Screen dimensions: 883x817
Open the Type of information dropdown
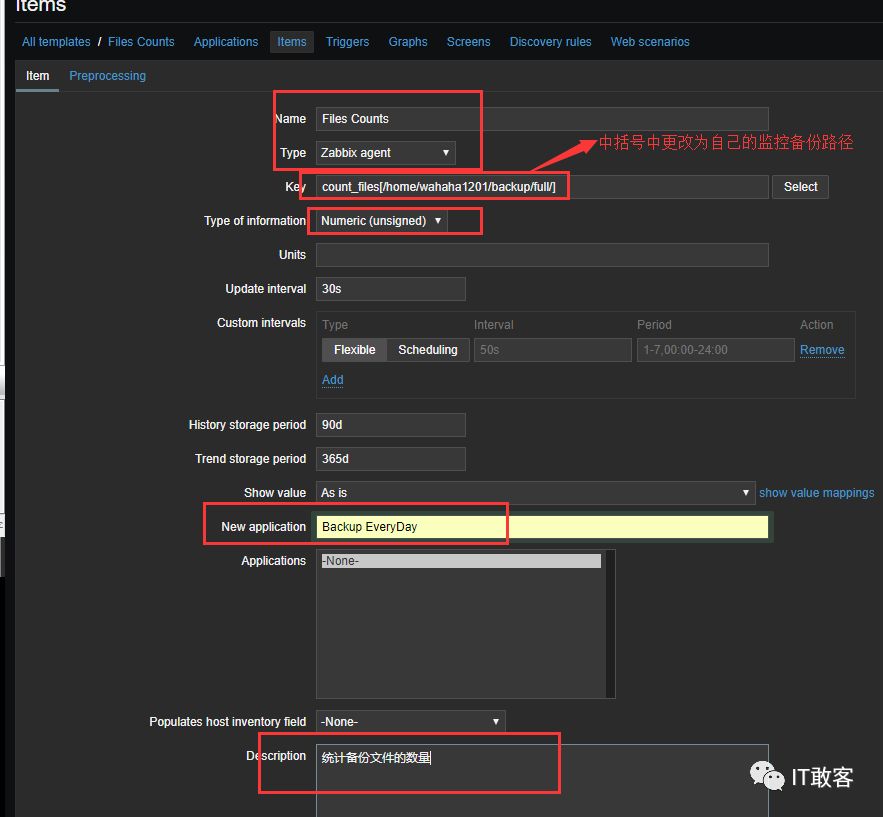(x=381, y=221)
